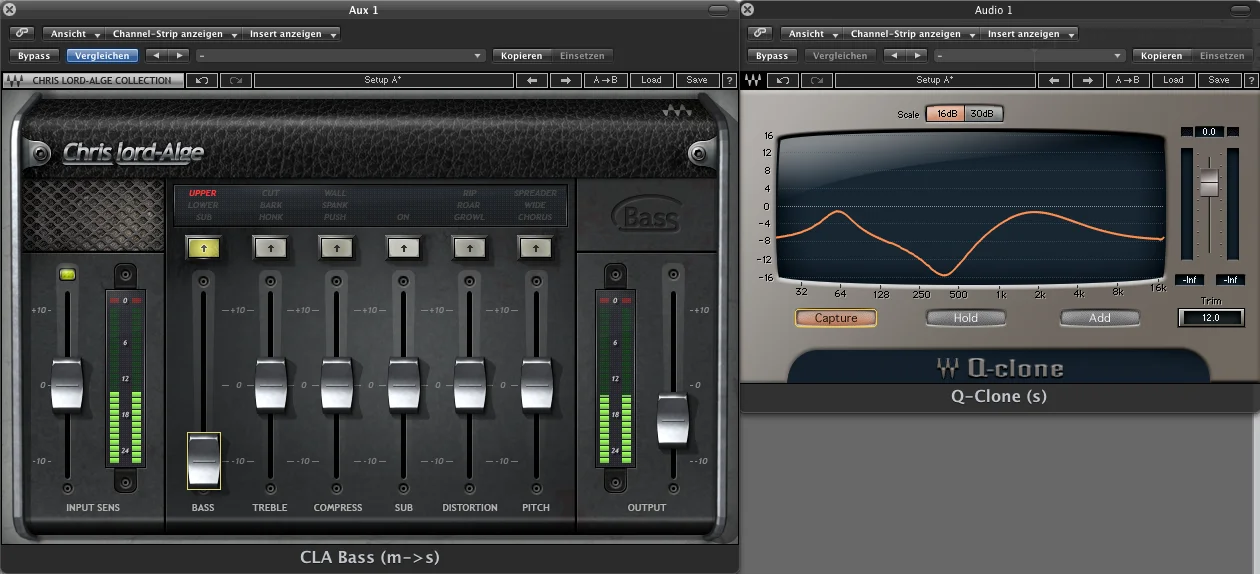Click undo arrow in Q-Clone toolbar
Image resolution: width=1260 pixels, height=574 pixels.
click(x=783, y=80)
